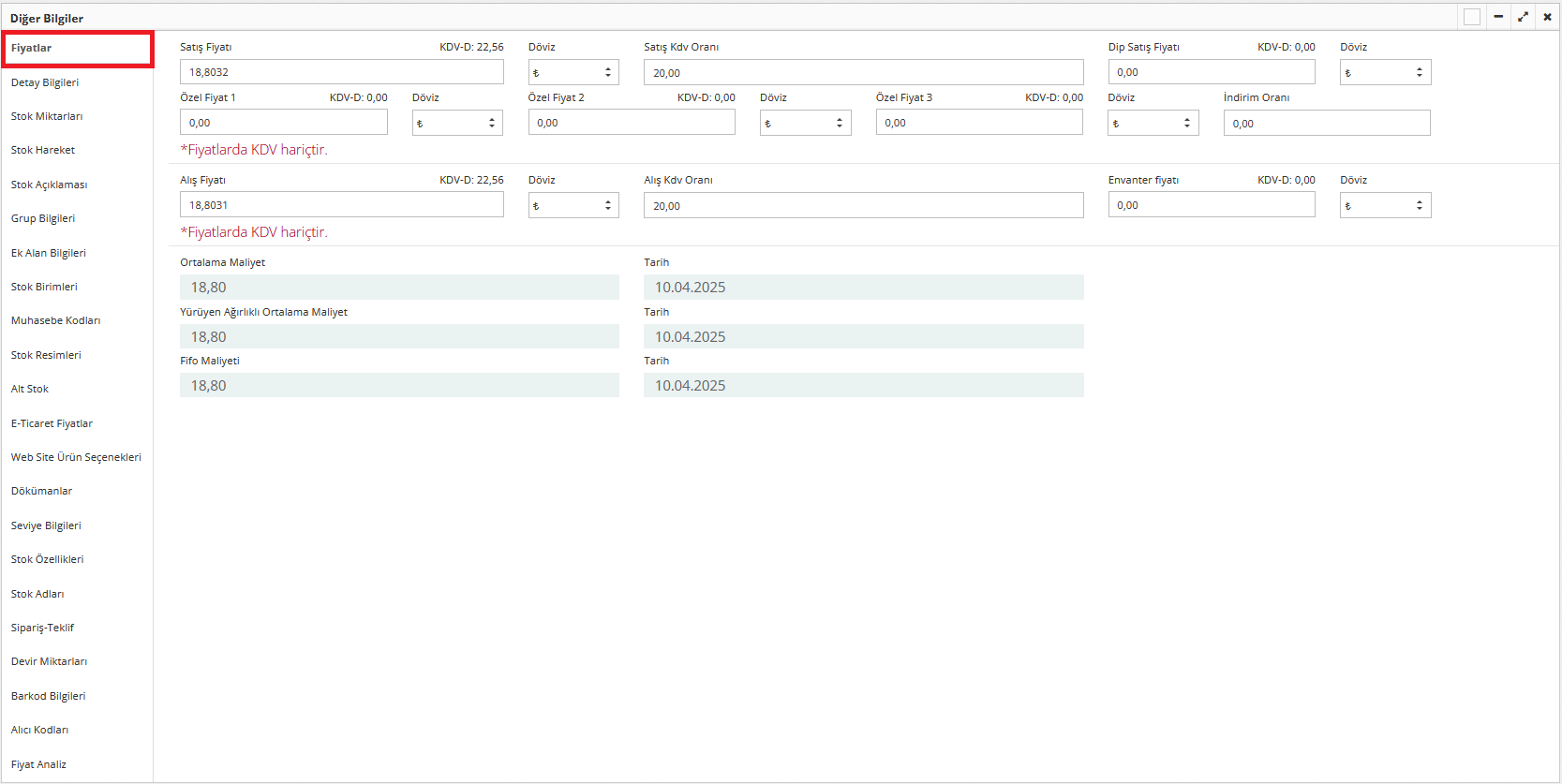Go to the Muhasebe Kodları tab
1562x784 pixels.
point(55,320)
